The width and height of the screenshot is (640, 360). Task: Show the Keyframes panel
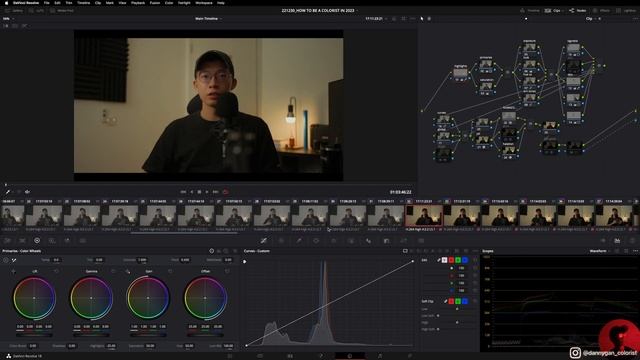(x=603, y=241)
